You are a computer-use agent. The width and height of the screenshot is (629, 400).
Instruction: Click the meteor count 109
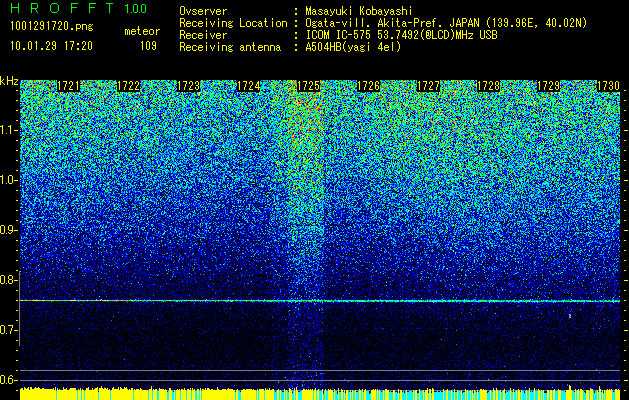coord(148,46)
